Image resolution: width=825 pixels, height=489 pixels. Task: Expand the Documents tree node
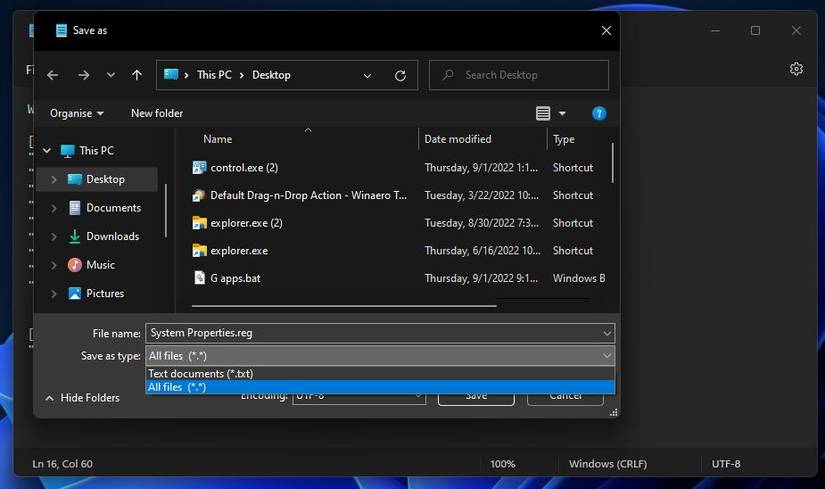tap(54, 208)
